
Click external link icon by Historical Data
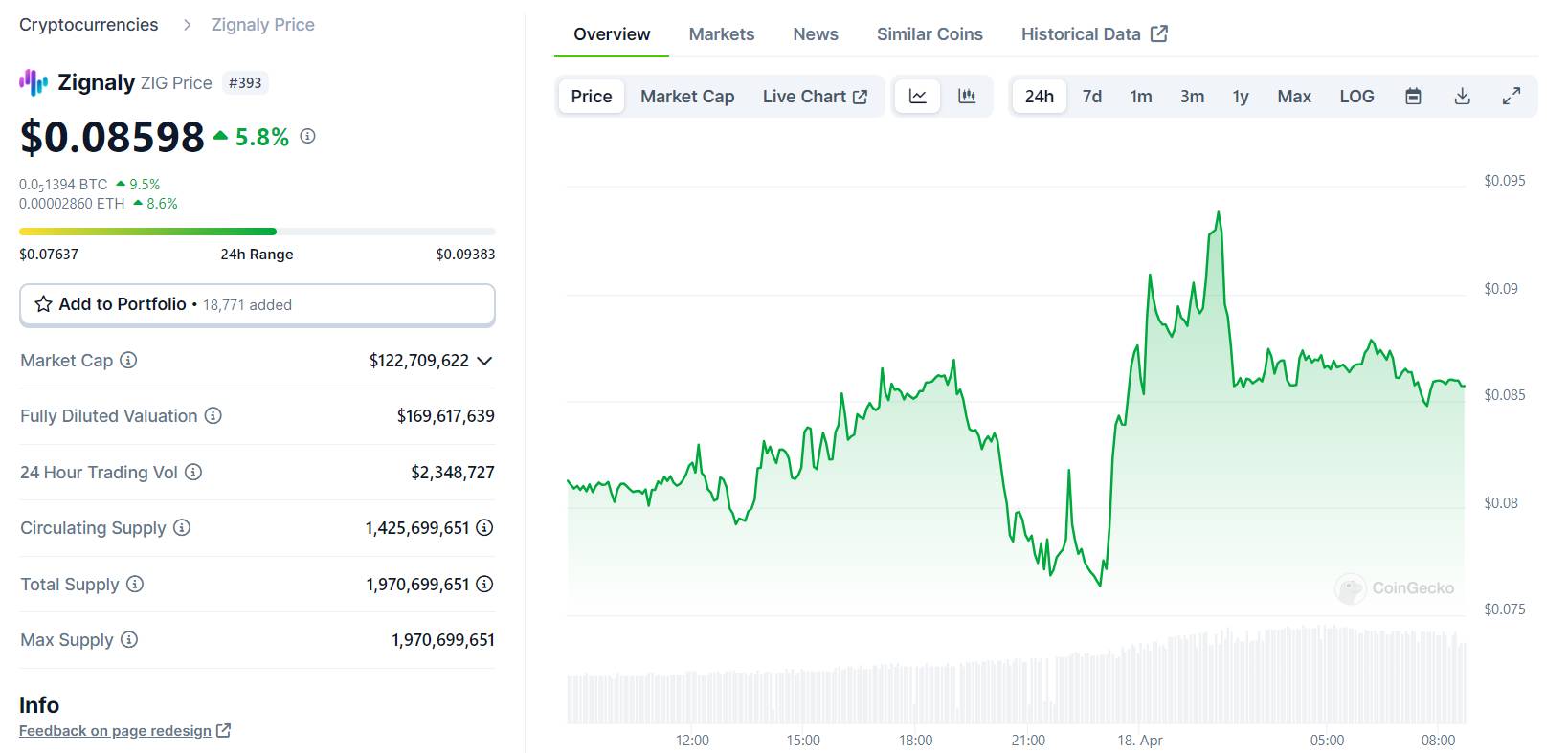[1159, 33]
